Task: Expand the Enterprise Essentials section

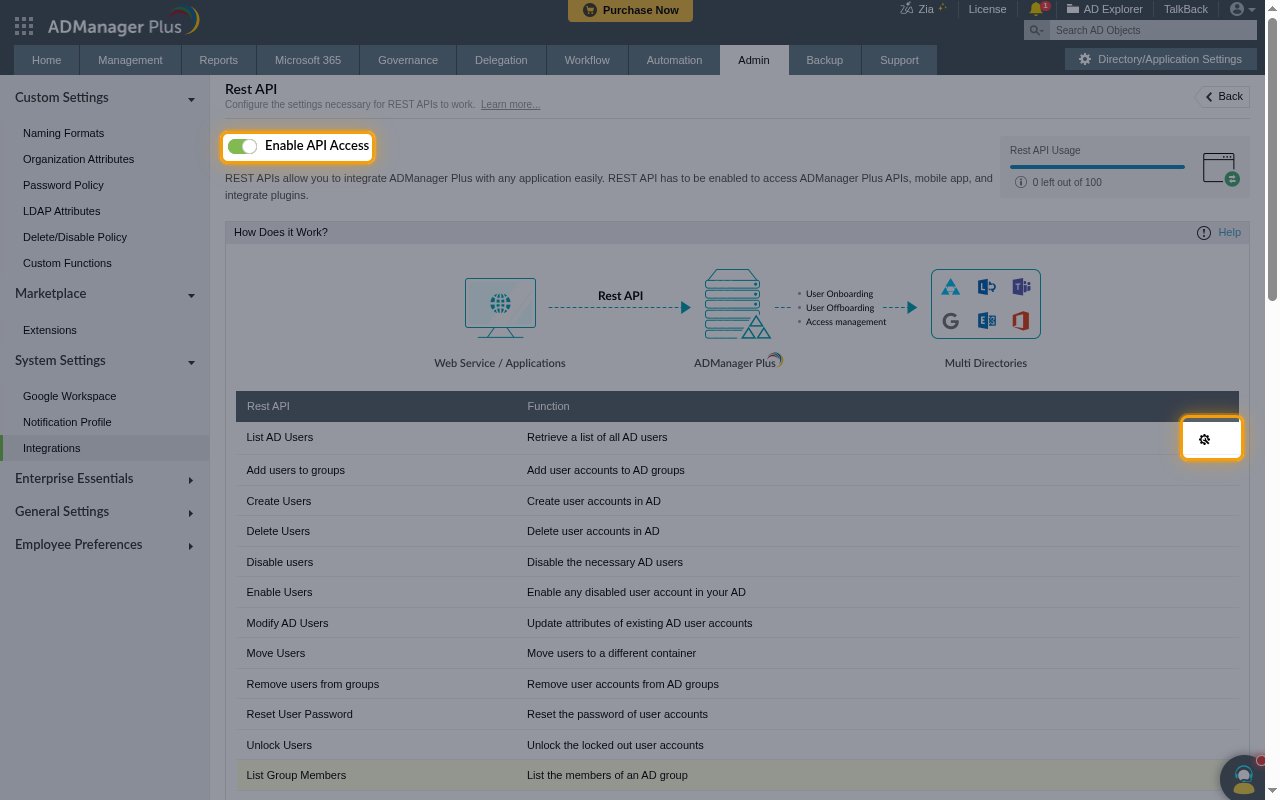Action: point(191,480)
